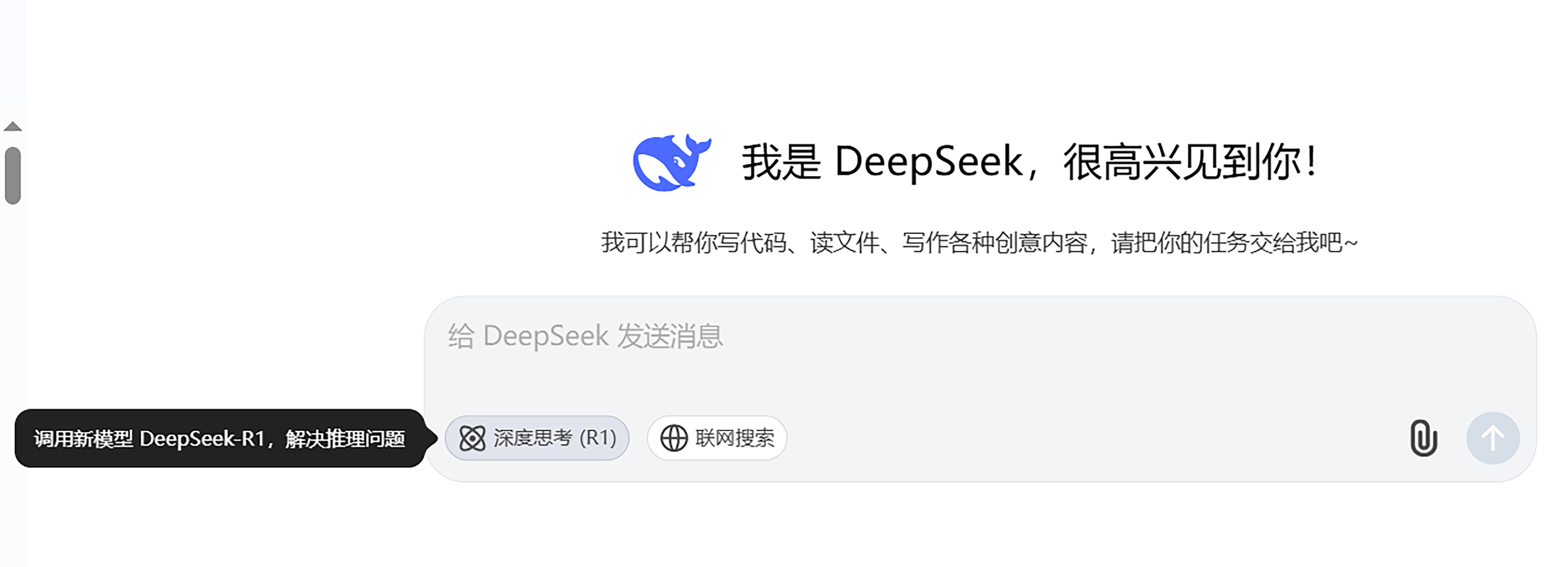1568x567 pixels.
Task: Attach a file with the paperclip icon
Action: tap(1423, 438)
